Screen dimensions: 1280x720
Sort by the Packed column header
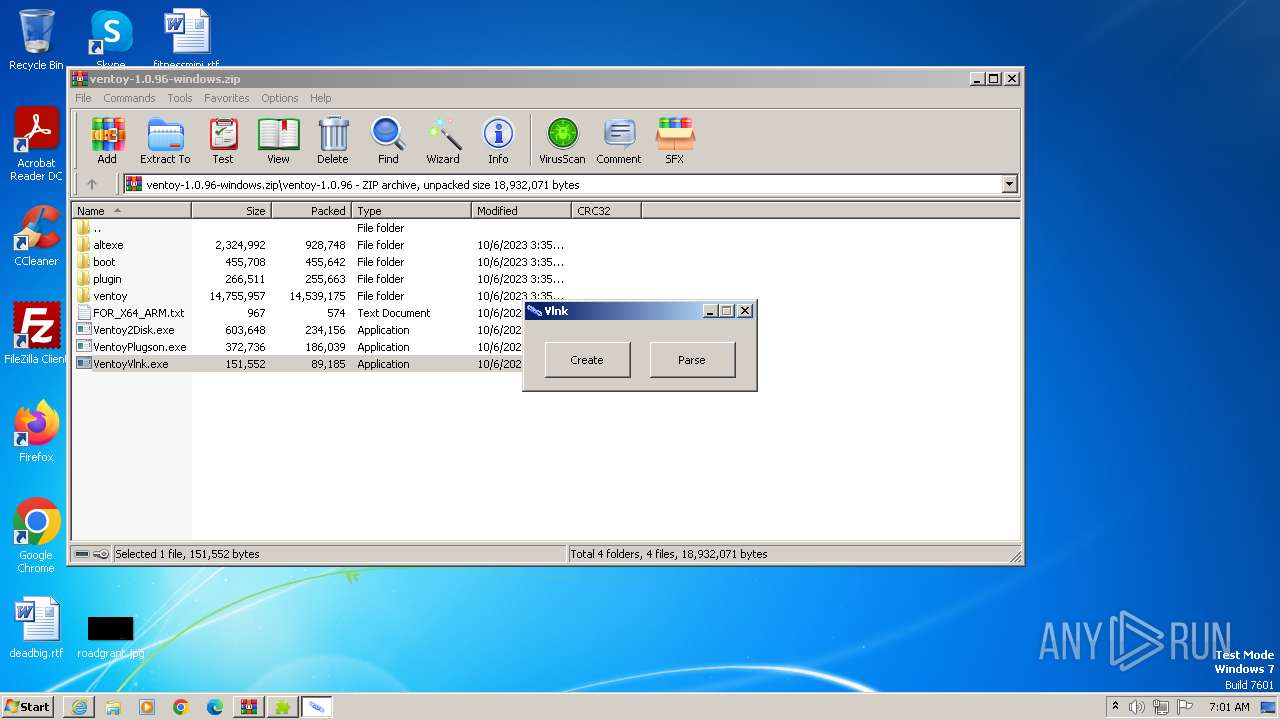coord(311,210)
